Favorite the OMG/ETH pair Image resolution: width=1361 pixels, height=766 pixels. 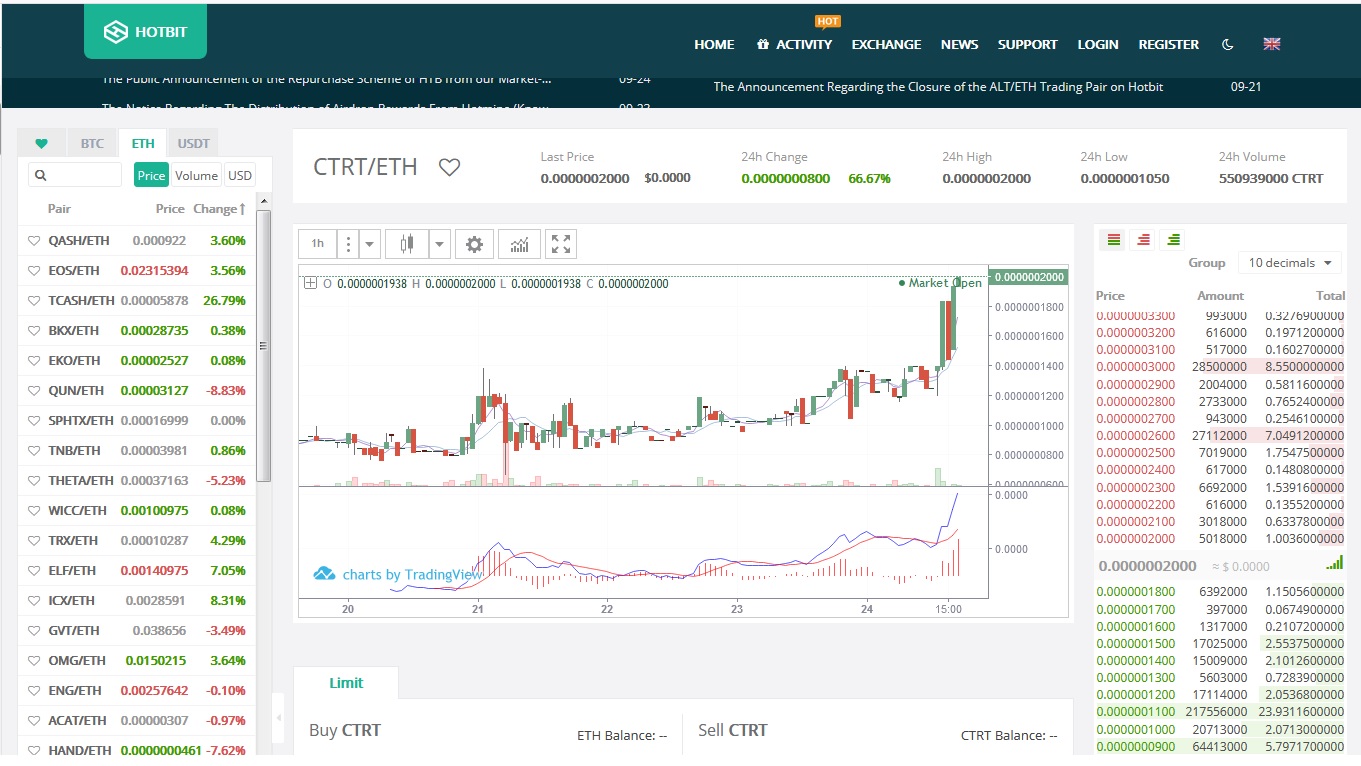(34, 661)
